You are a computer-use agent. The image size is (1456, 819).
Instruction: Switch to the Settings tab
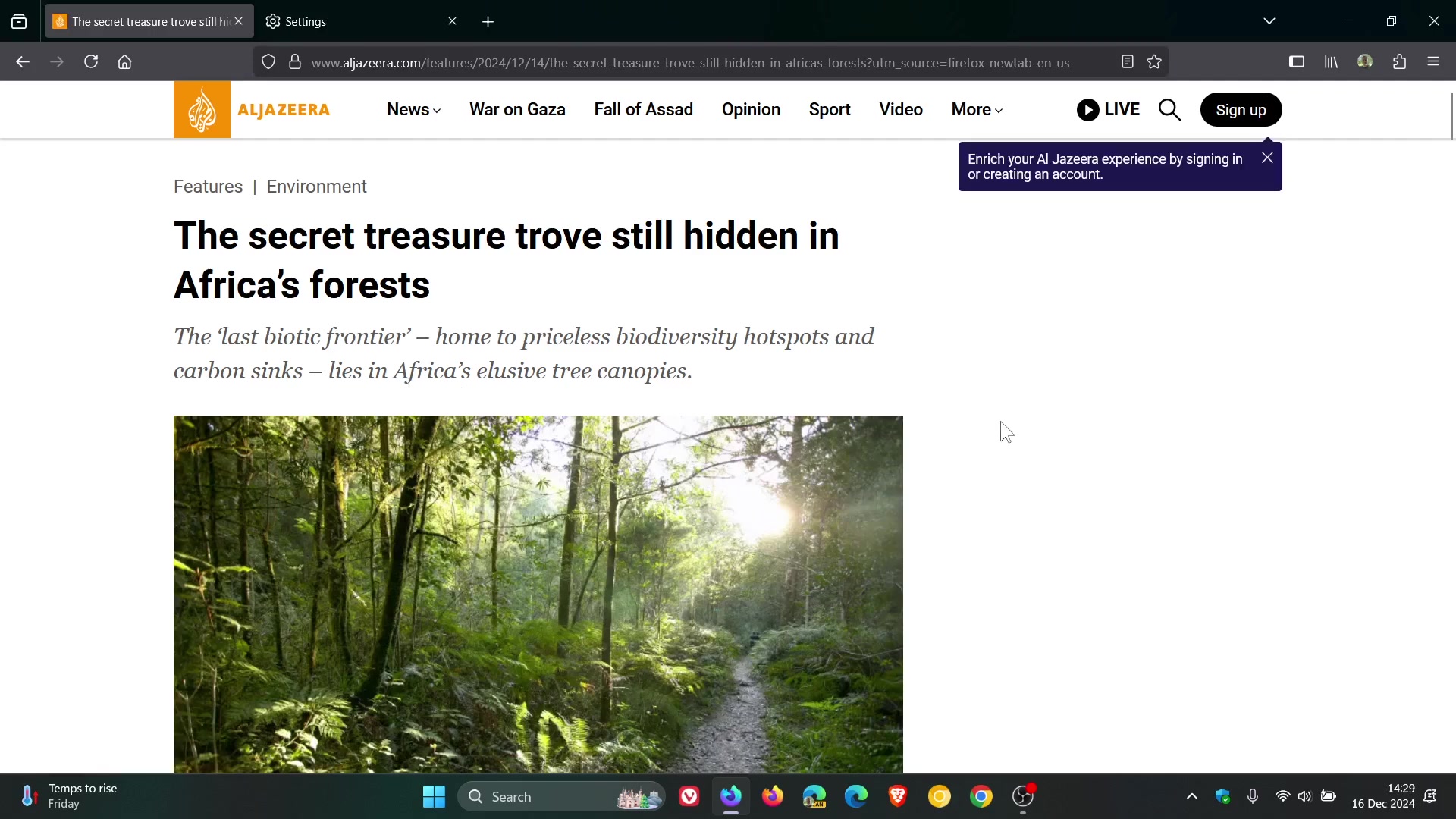pos(356,21)
